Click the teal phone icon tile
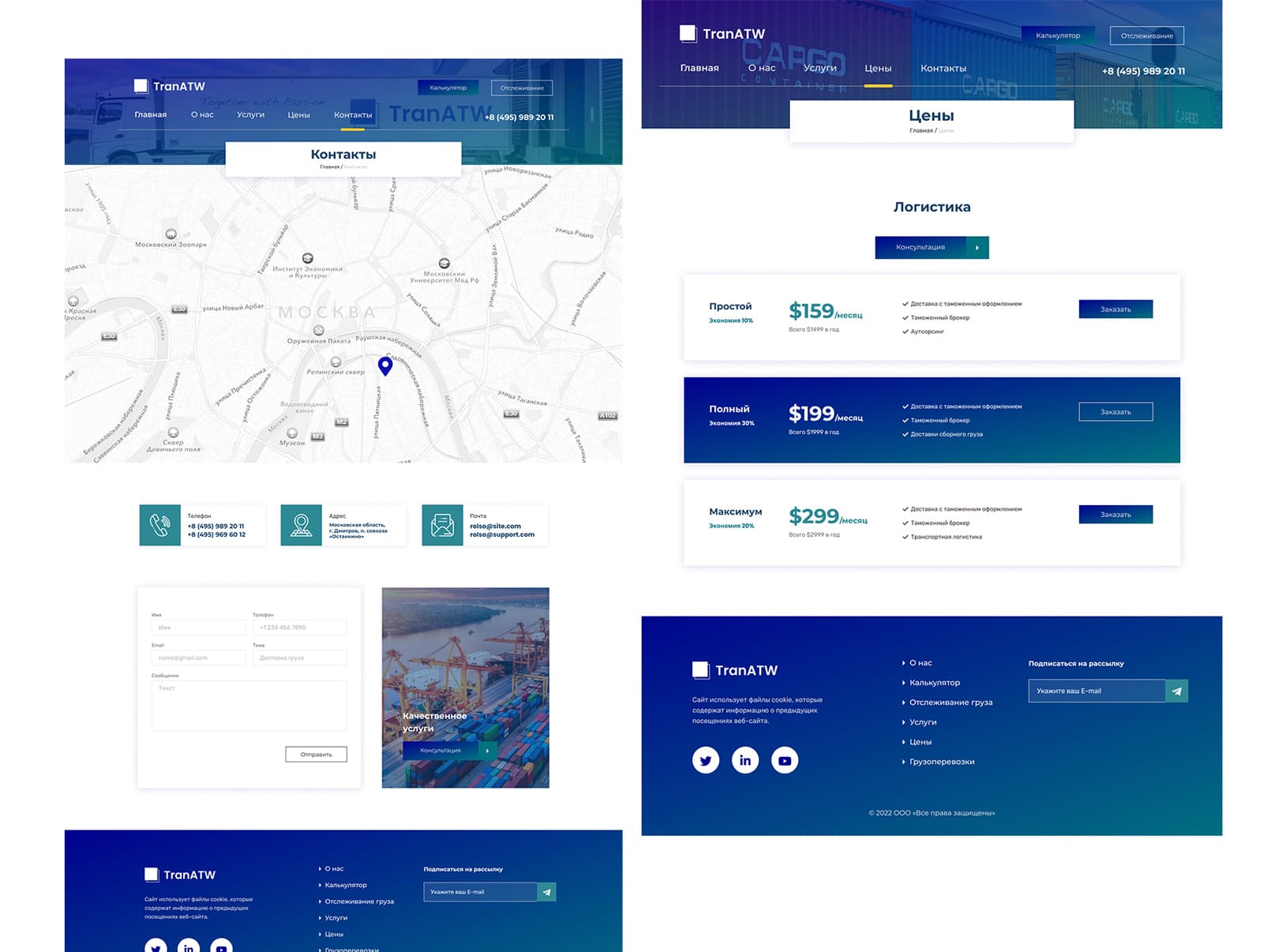 coord(159,525)
